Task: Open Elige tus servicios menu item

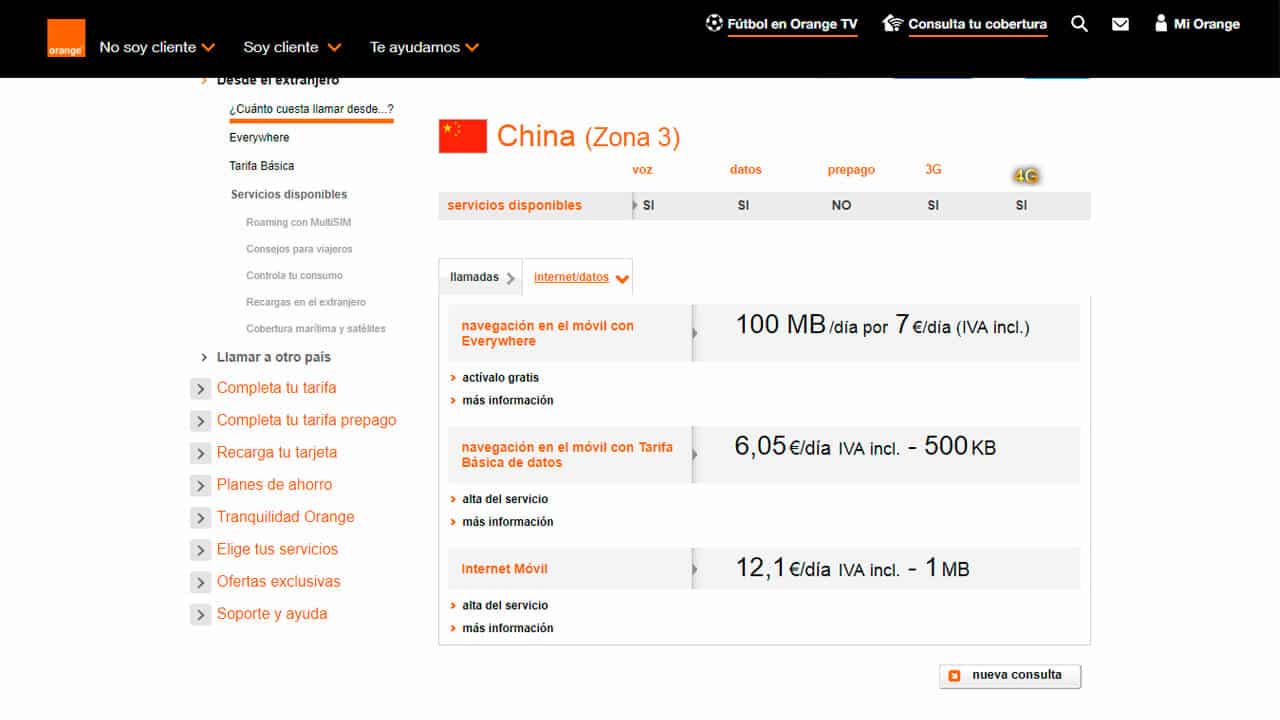Action: point(277,549)
